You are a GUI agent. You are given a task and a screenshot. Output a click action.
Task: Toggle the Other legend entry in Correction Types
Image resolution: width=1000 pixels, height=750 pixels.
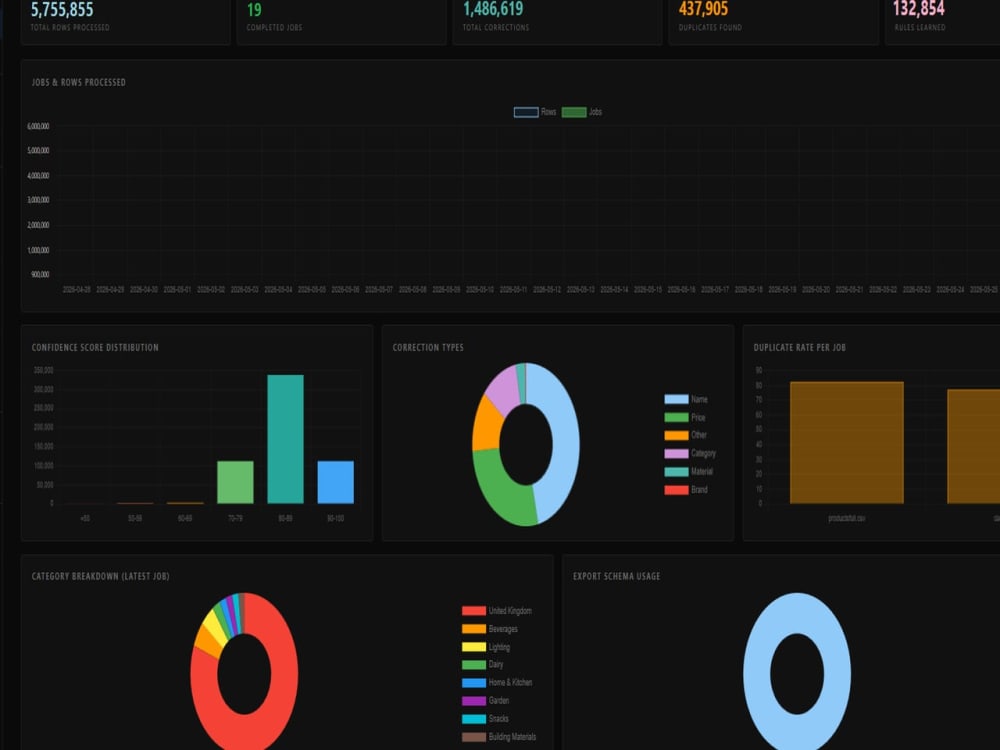point(686,435)
